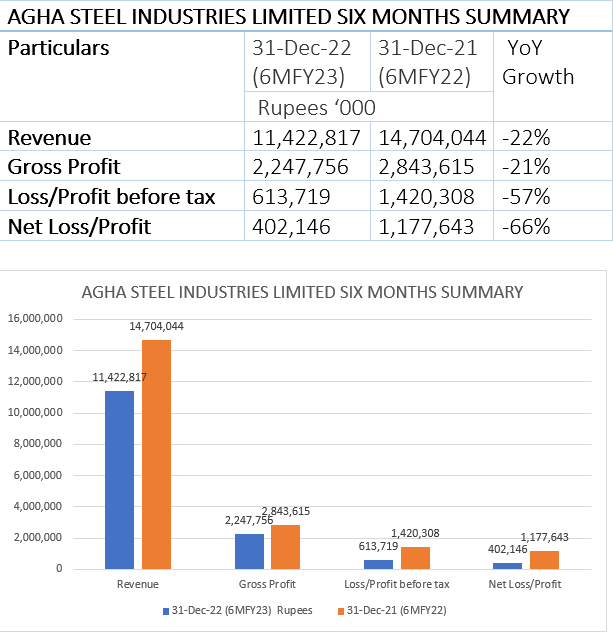
Task: Click the -21% growth cell
Action: tap(526, 167)
